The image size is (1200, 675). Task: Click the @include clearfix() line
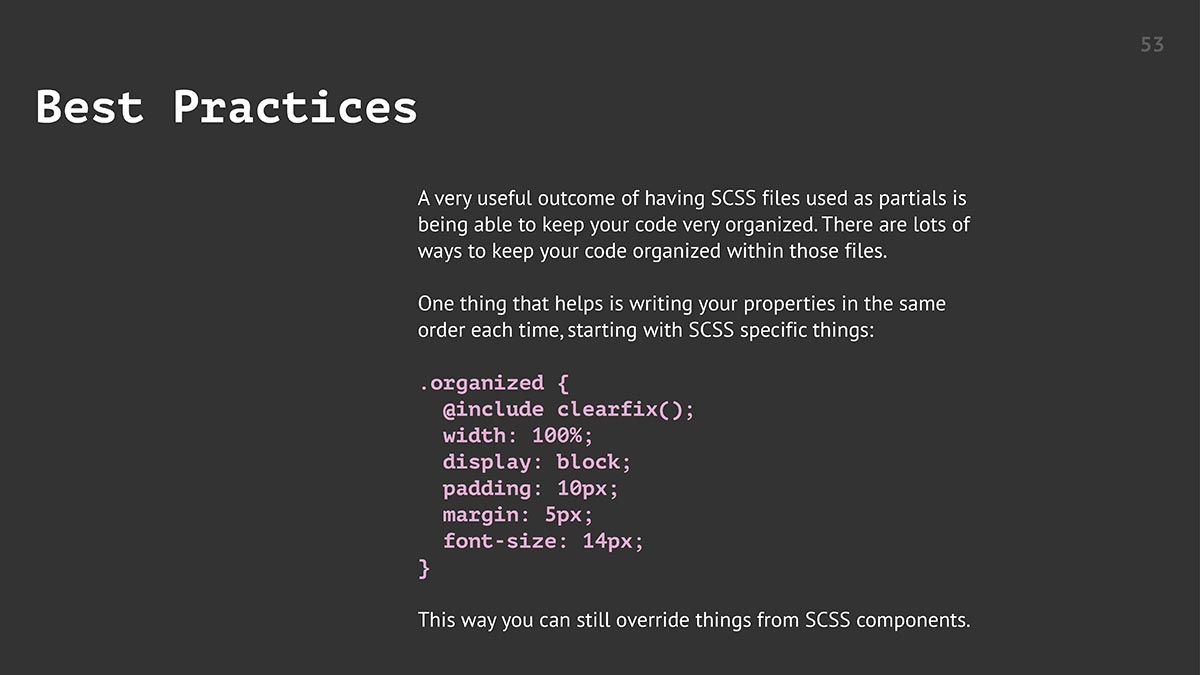(x=568, y=410)
